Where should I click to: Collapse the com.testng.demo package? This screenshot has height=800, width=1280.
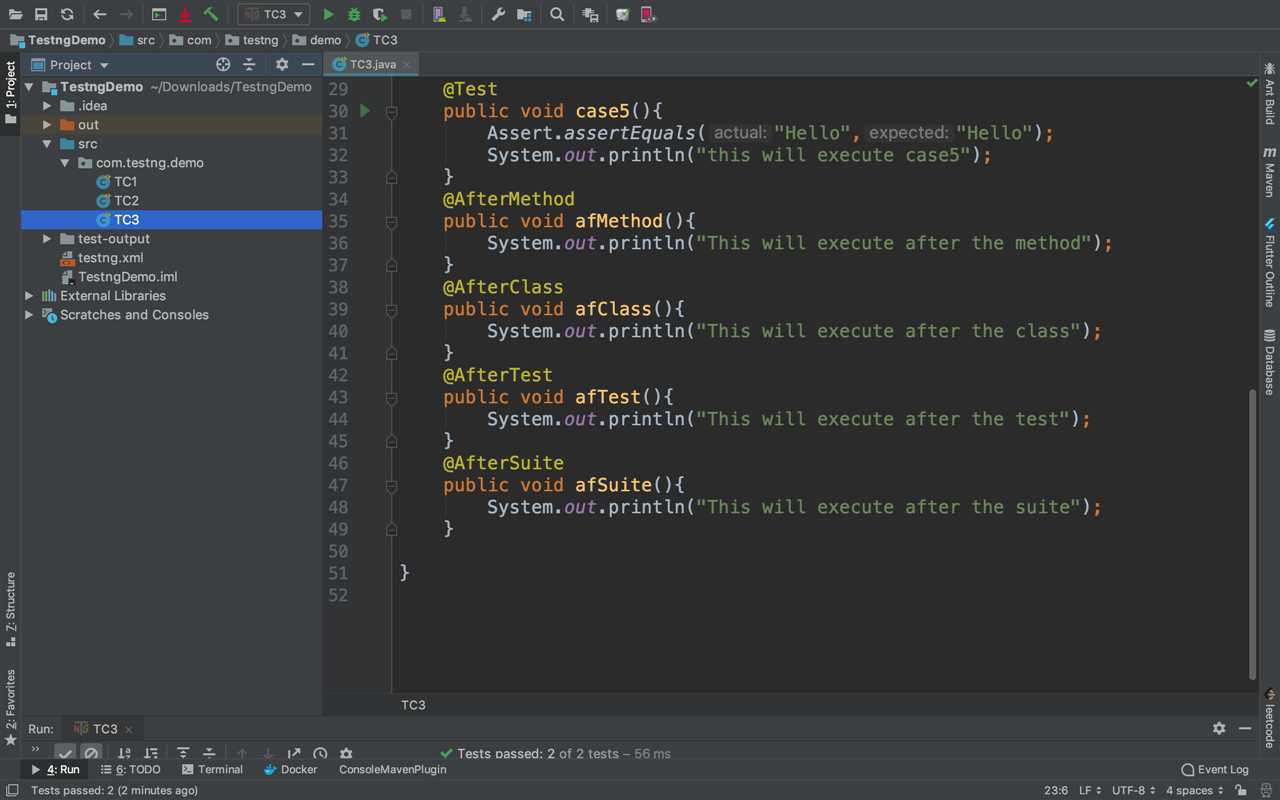(x=65, y=163)
